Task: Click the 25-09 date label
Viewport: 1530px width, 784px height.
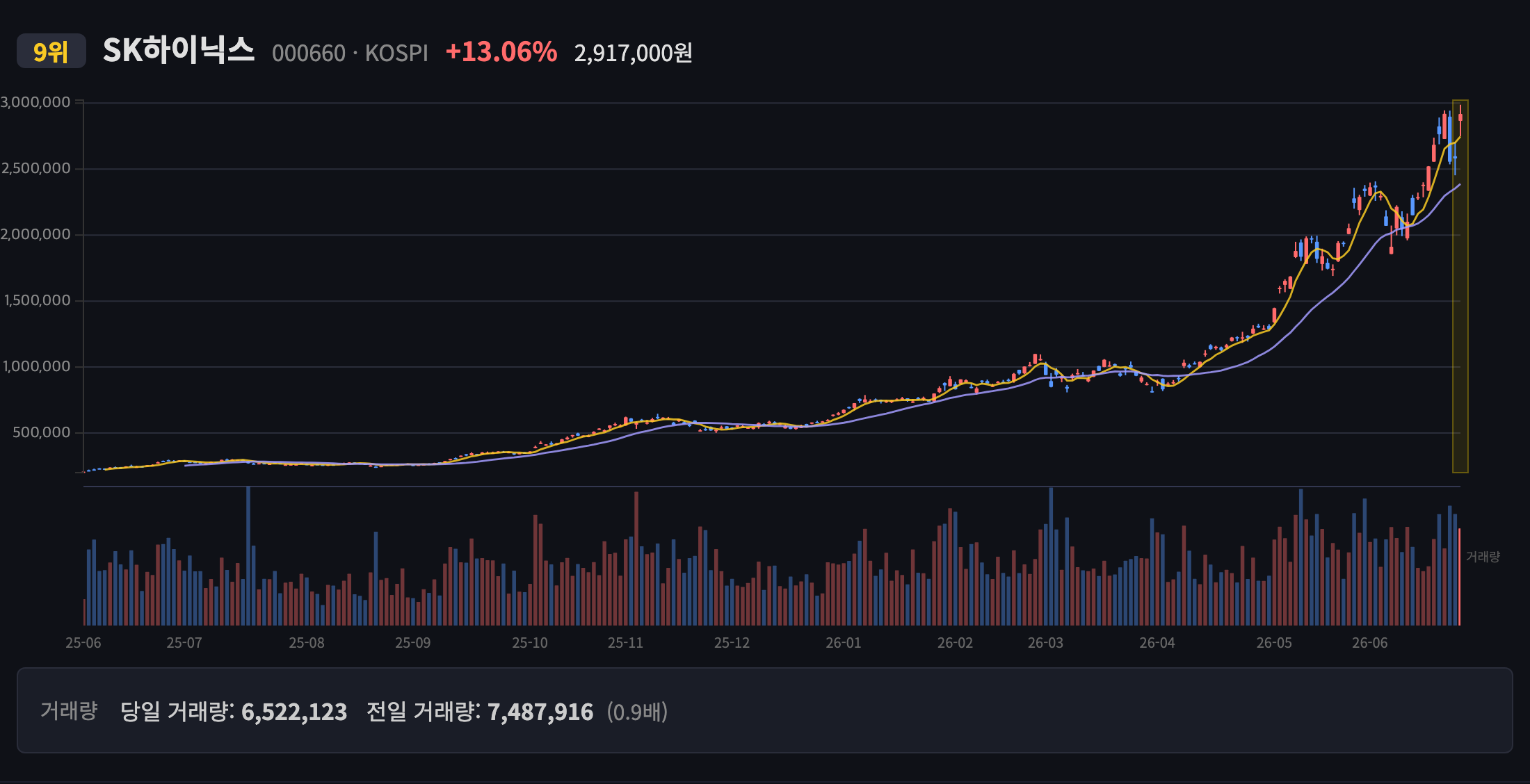Action: tap(413, 643)
